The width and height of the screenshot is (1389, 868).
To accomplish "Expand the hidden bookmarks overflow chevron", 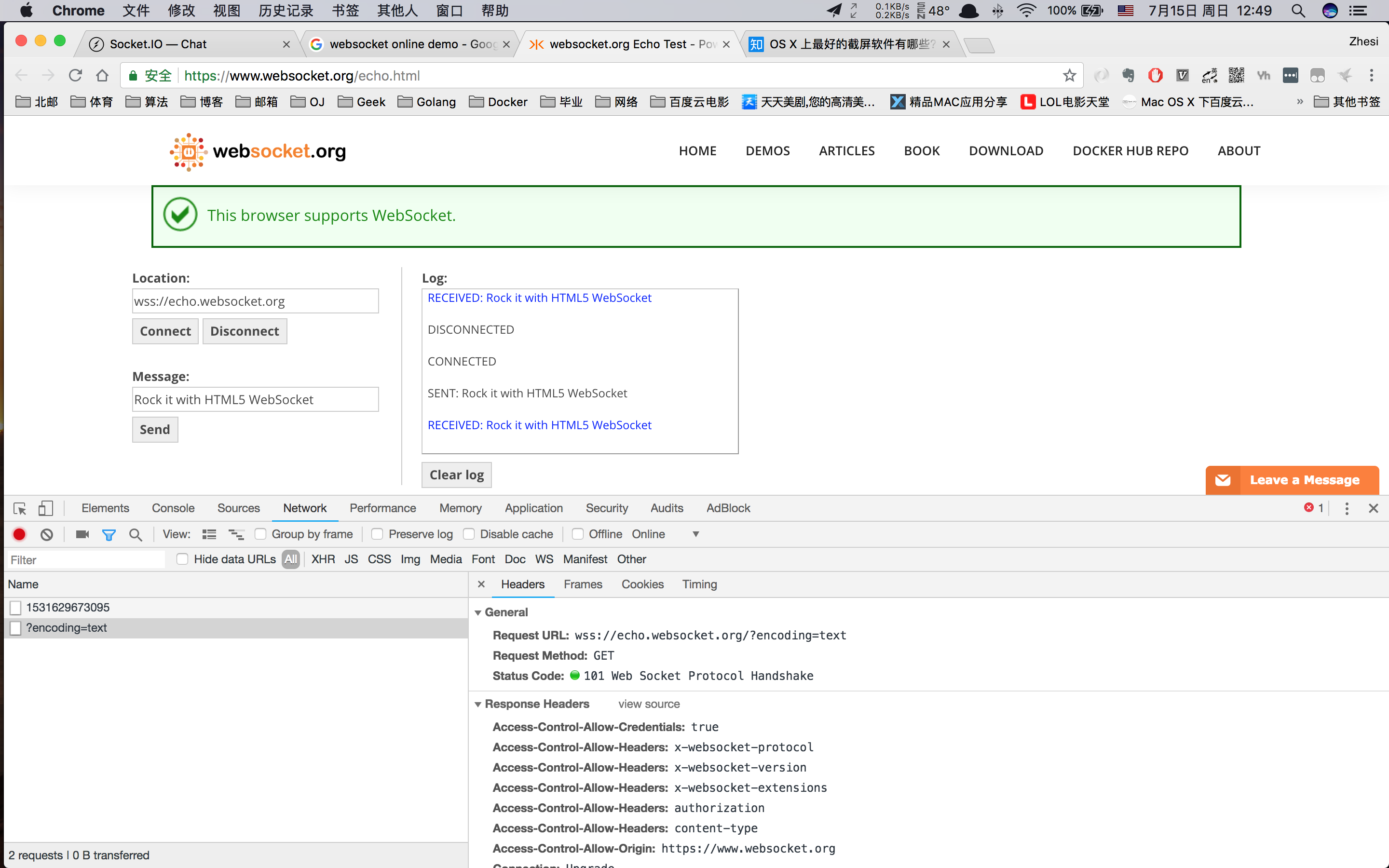I will pyautogui.click(x=1299, y=102).
